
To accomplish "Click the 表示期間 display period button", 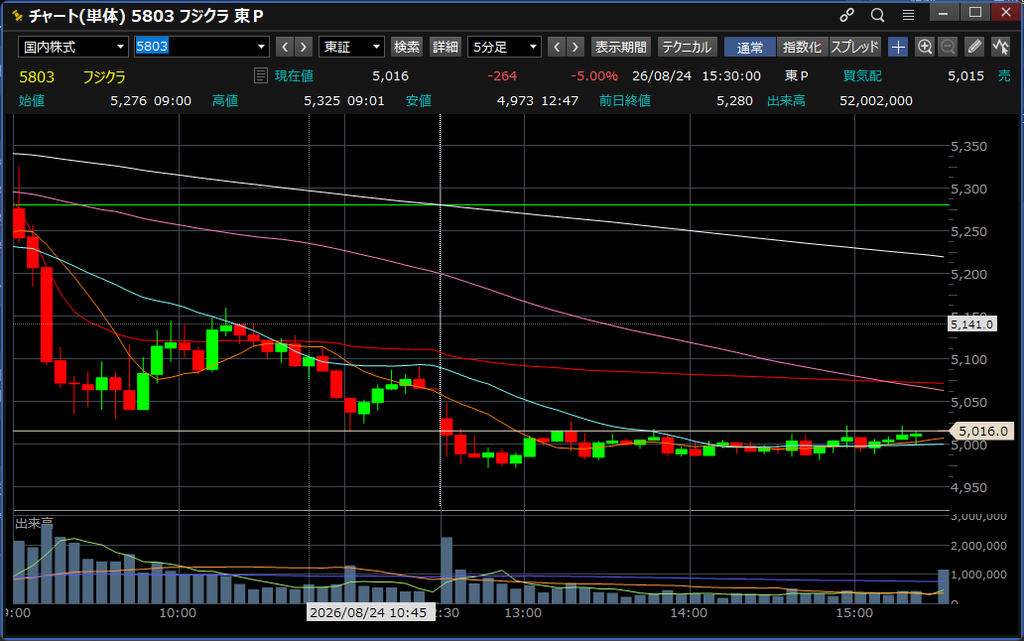I will pyautogui.click(x=620, y=47).
